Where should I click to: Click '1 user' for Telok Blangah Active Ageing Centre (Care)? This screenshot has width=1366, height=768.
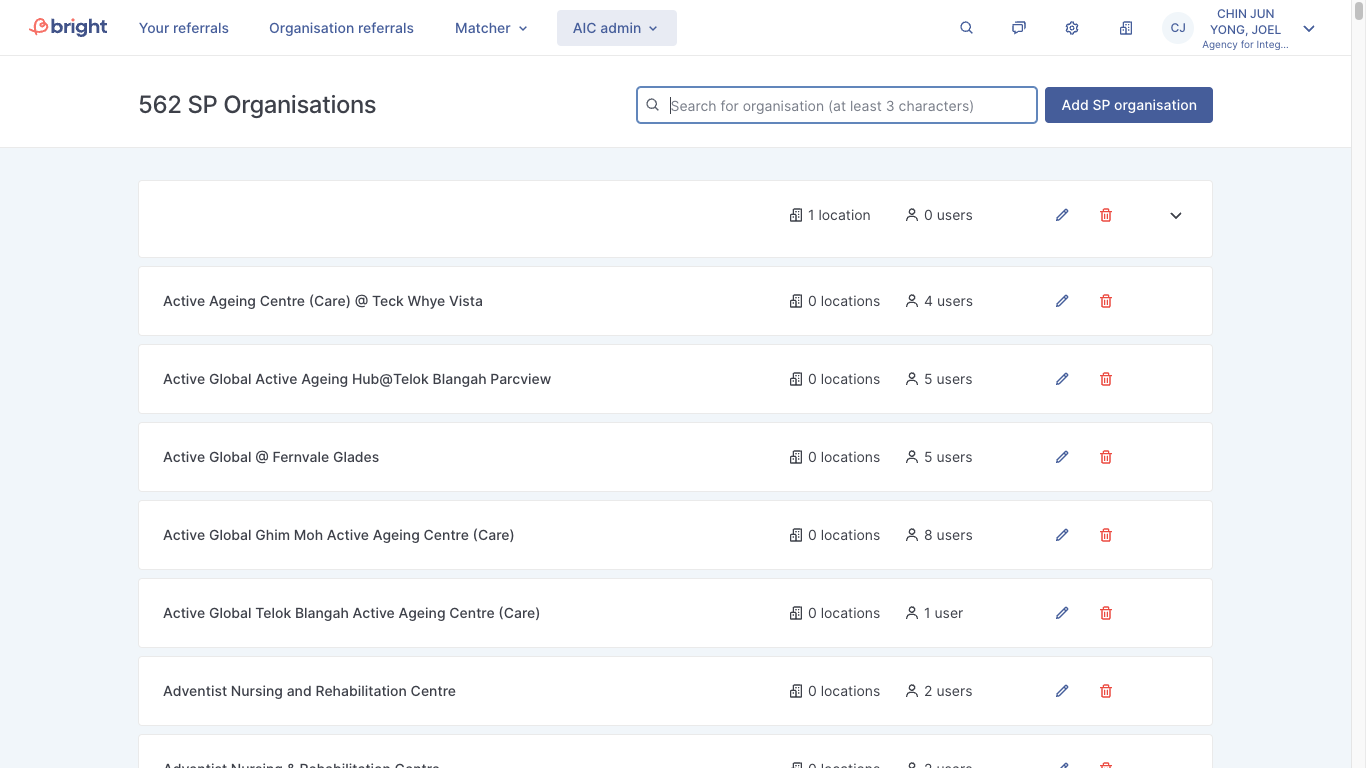click(x=934, y=613)
